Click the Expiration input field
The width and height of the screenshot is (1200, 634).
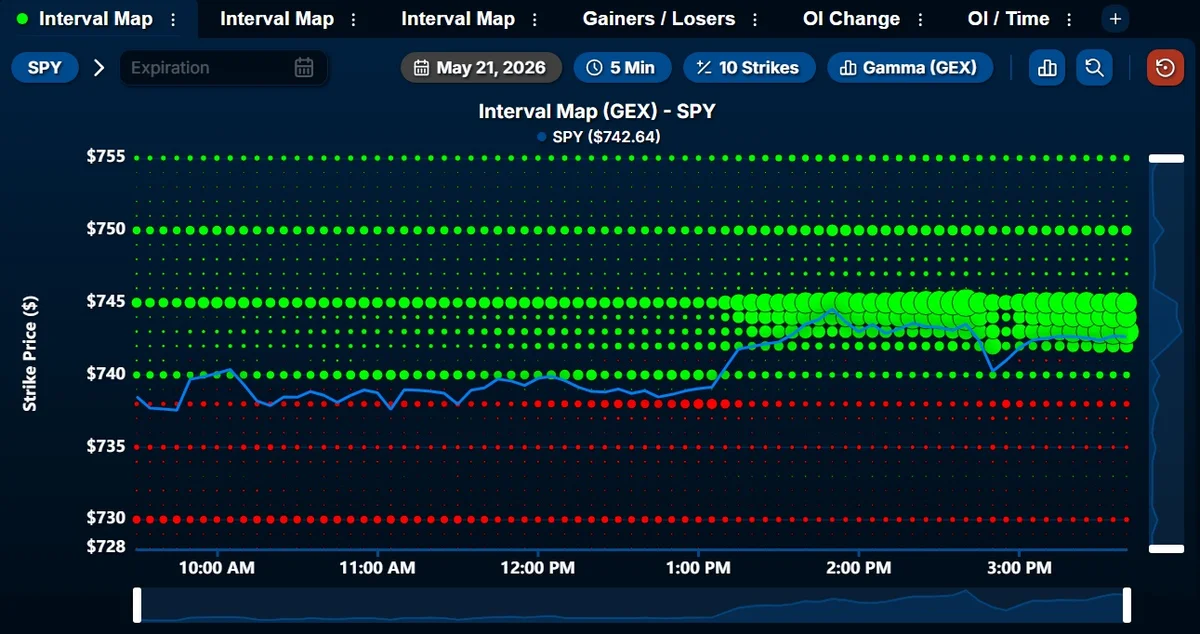pyautogui.click(x=223, y=68)
